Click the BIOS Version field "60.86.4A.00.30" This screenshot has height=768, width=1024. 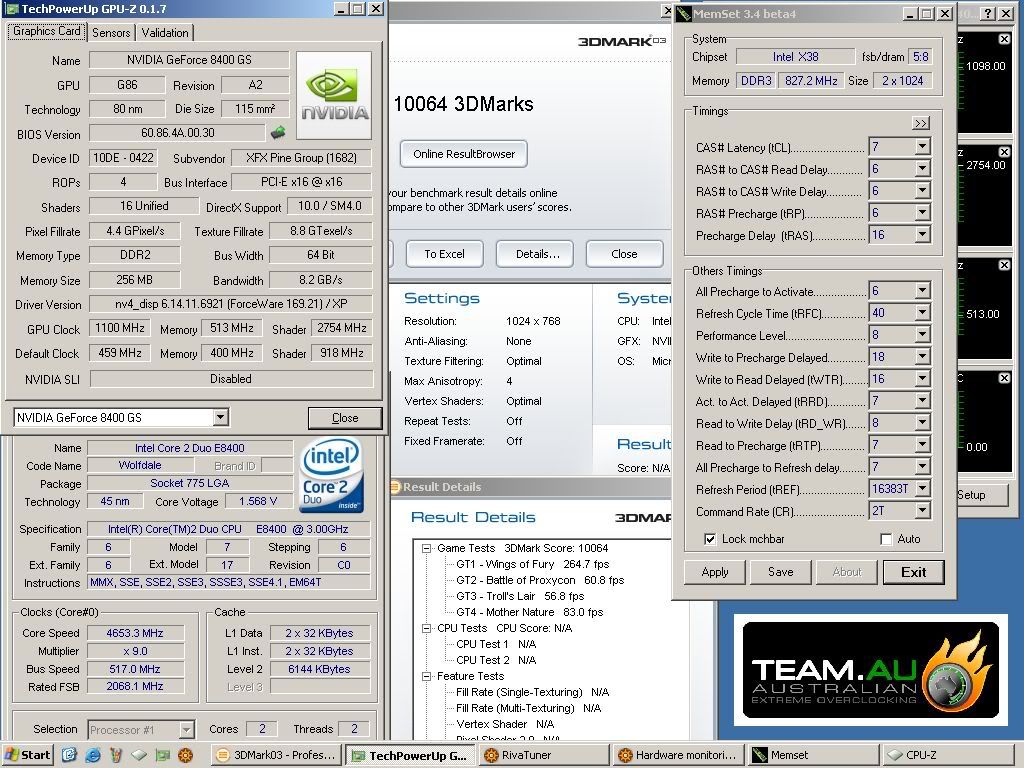pos(178,133)
